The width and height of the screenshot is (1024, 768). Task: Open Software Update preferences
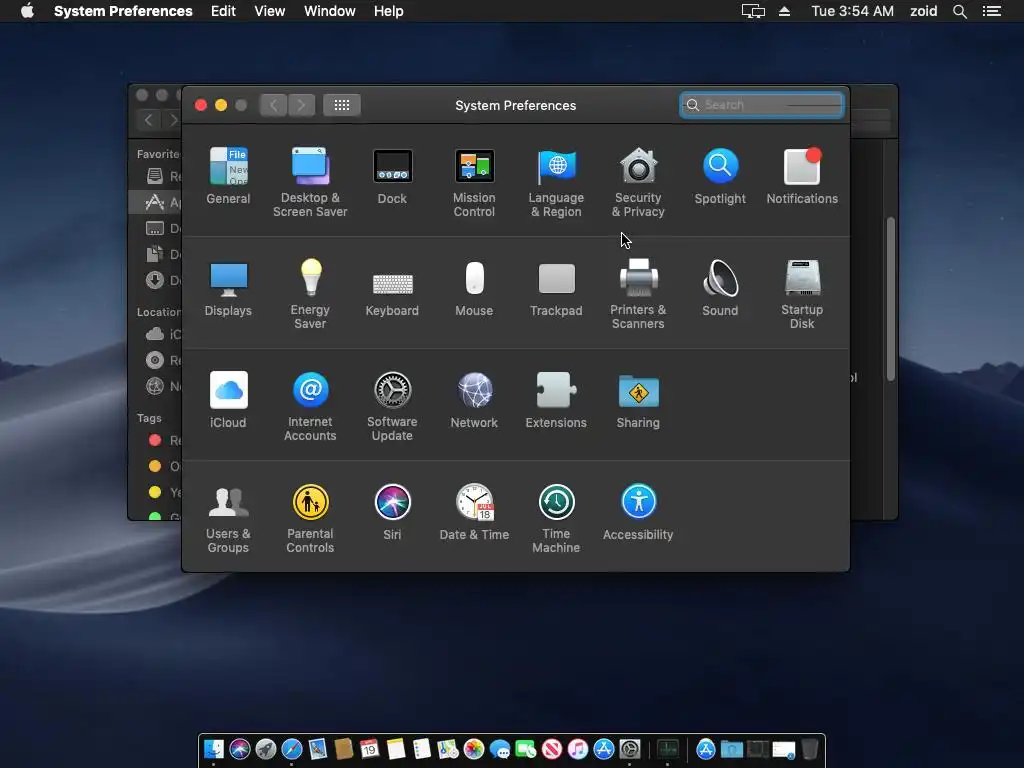tap(392, 406)
